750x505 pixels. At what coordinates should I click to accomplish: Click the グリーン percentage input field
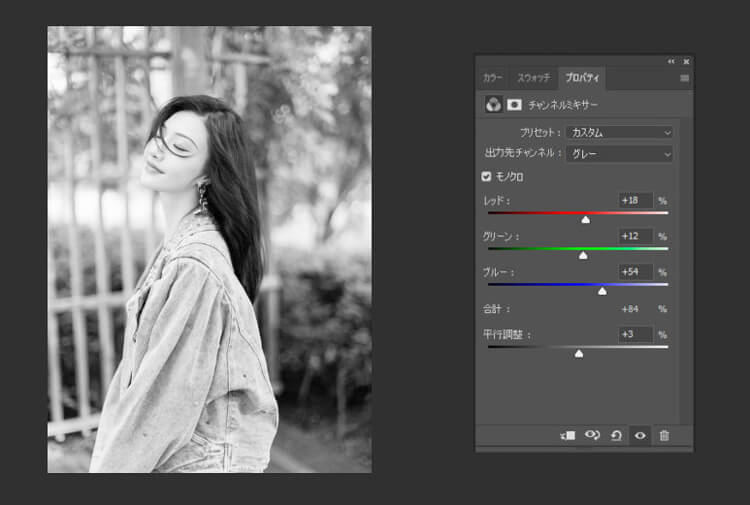[635, 236]
